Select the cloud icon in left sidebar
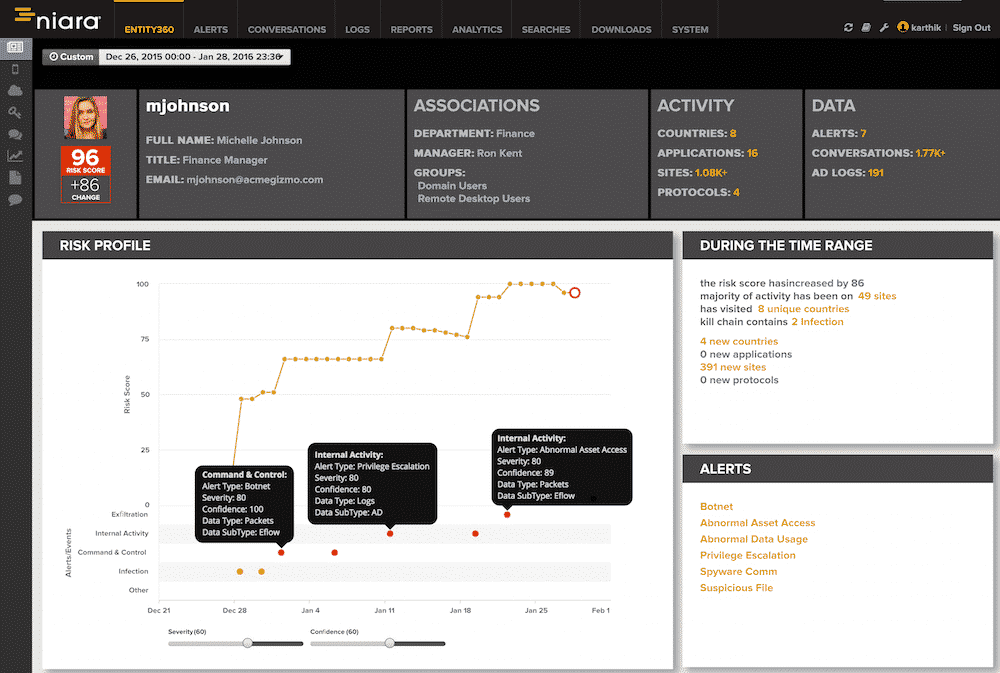1000x673 pixels. click(x=15, y=91)
